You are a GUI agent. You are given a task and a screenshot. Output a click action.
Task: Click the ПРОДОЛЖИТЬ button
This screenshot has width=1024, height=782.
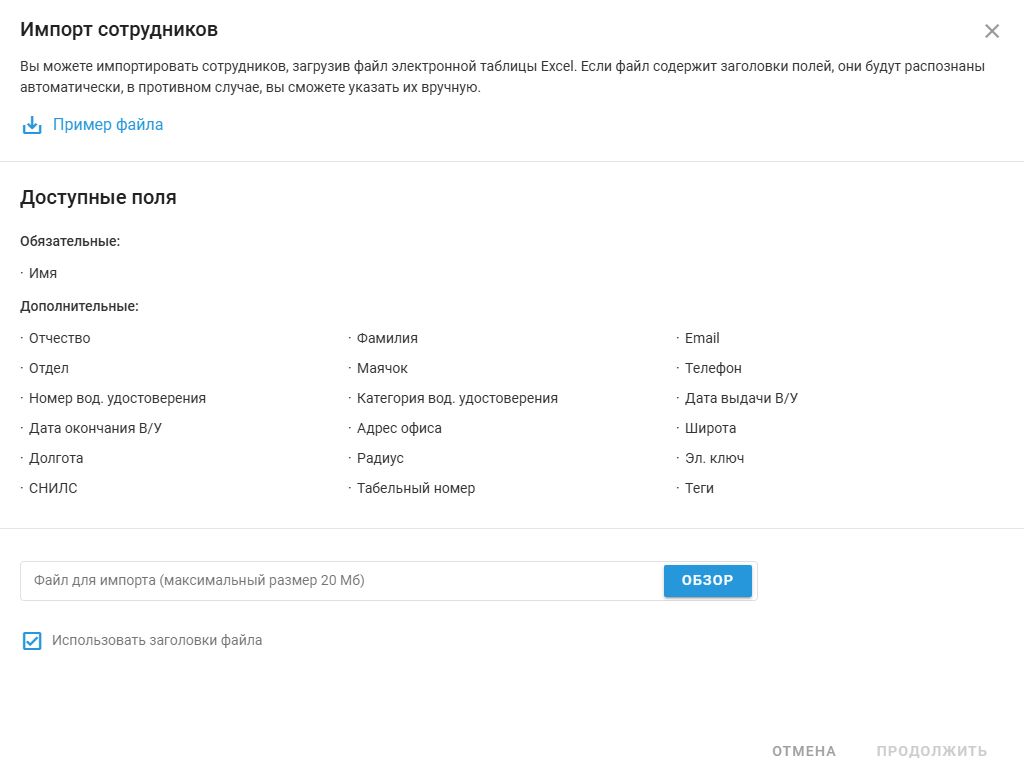click(x=932, y=751)
